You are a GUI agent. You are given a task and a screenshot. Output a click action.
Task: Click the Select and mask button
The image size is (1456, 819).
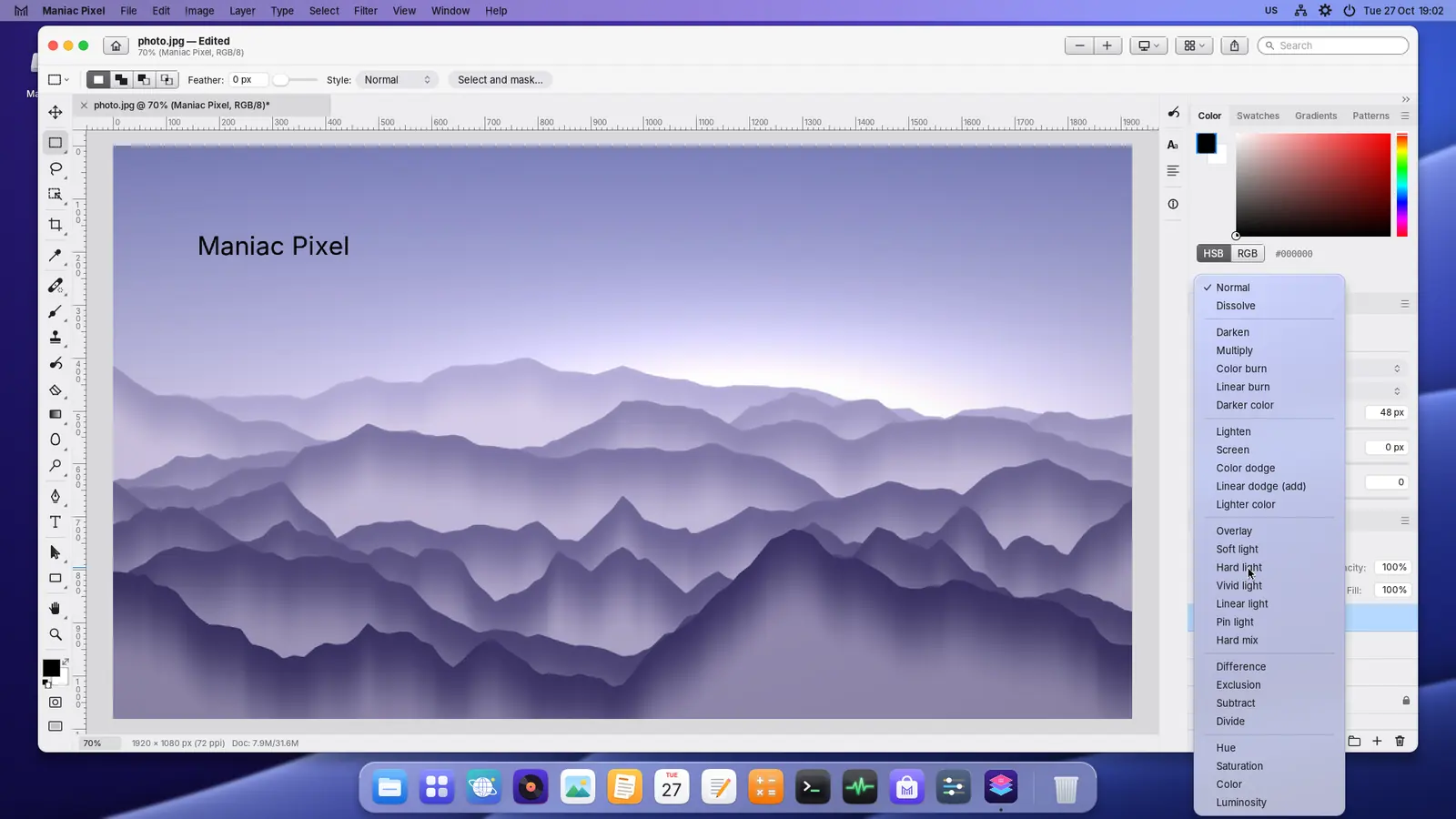point(500,80)
